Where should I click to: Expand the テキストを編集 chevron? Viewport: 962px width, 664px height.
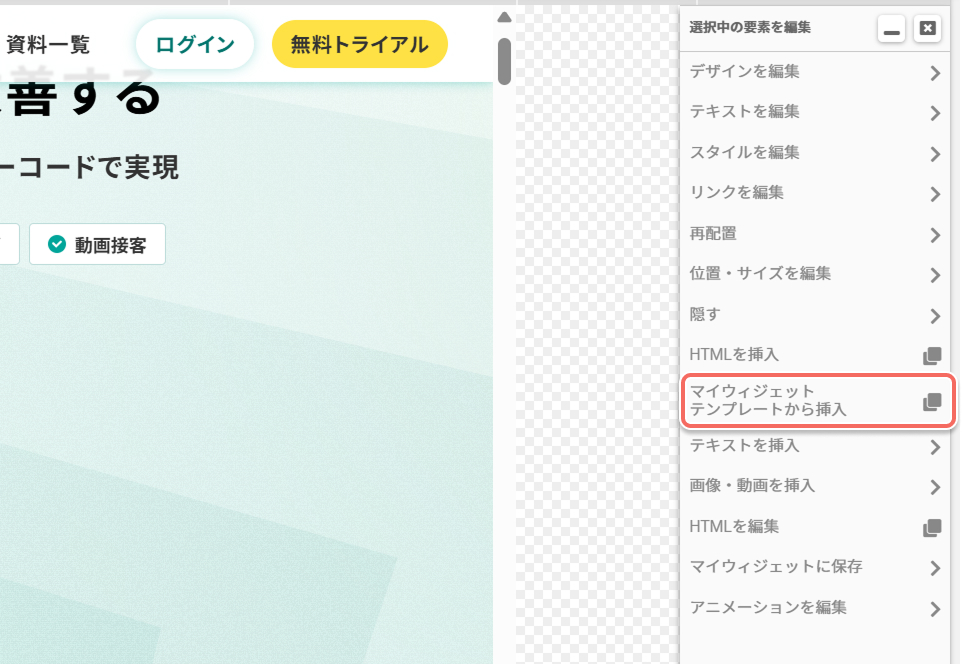pos(935,113)
